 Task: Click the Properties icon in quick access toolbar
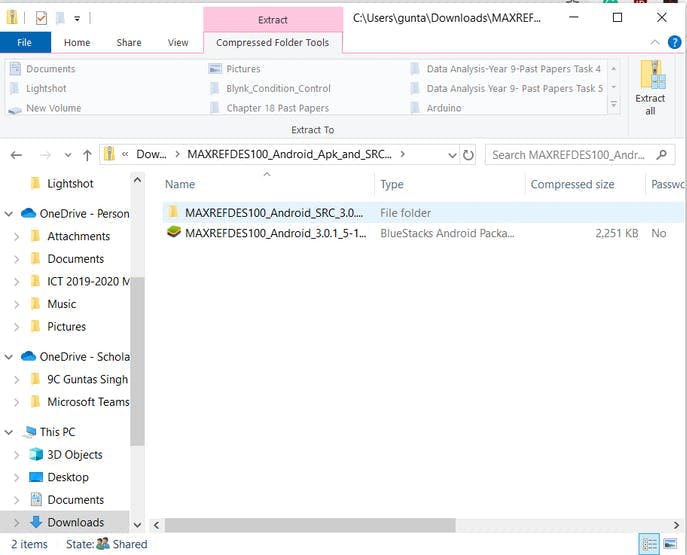41,18
